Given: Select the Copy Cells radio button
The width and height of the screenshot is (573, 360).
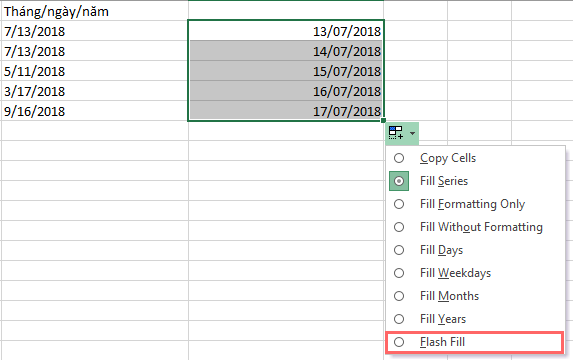Looking at the screenshot, I should pyautogui.click(x=399, y=158).
